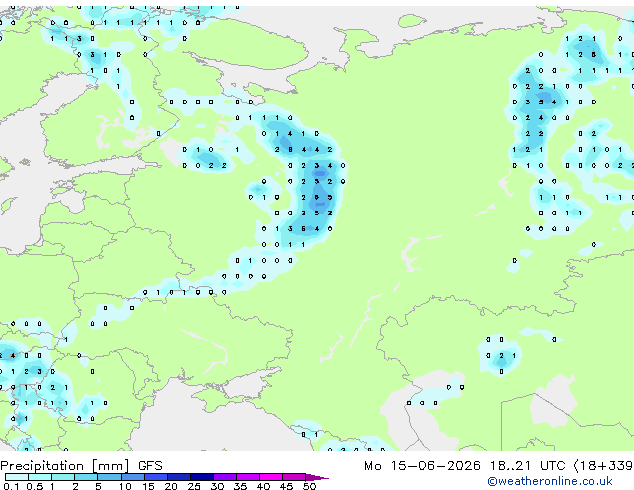
Task: Click the legend label '10'
Action: [125, 486]
